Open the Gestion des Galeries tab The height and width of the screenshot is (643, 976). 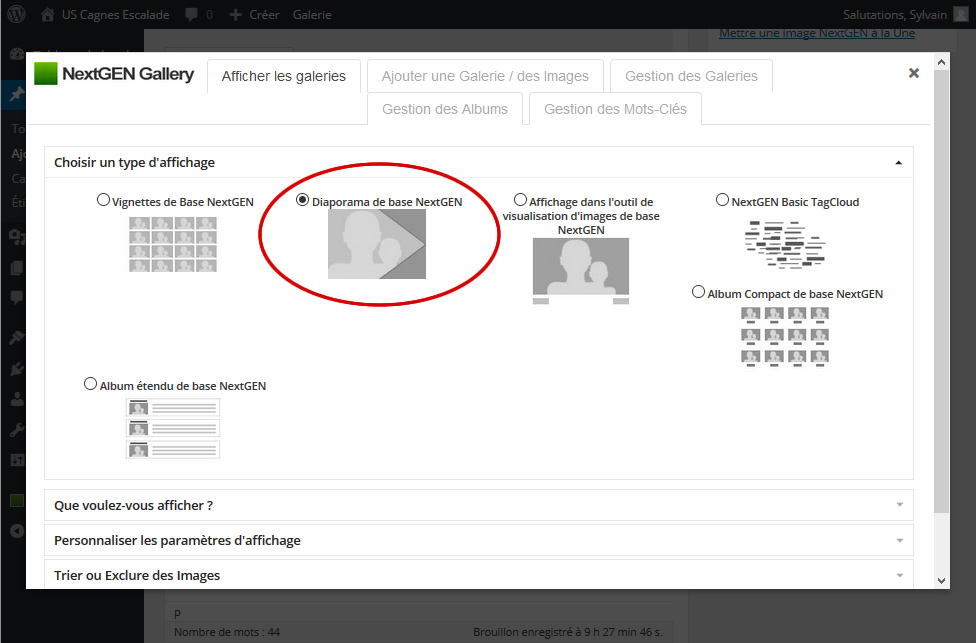[692, 76]
